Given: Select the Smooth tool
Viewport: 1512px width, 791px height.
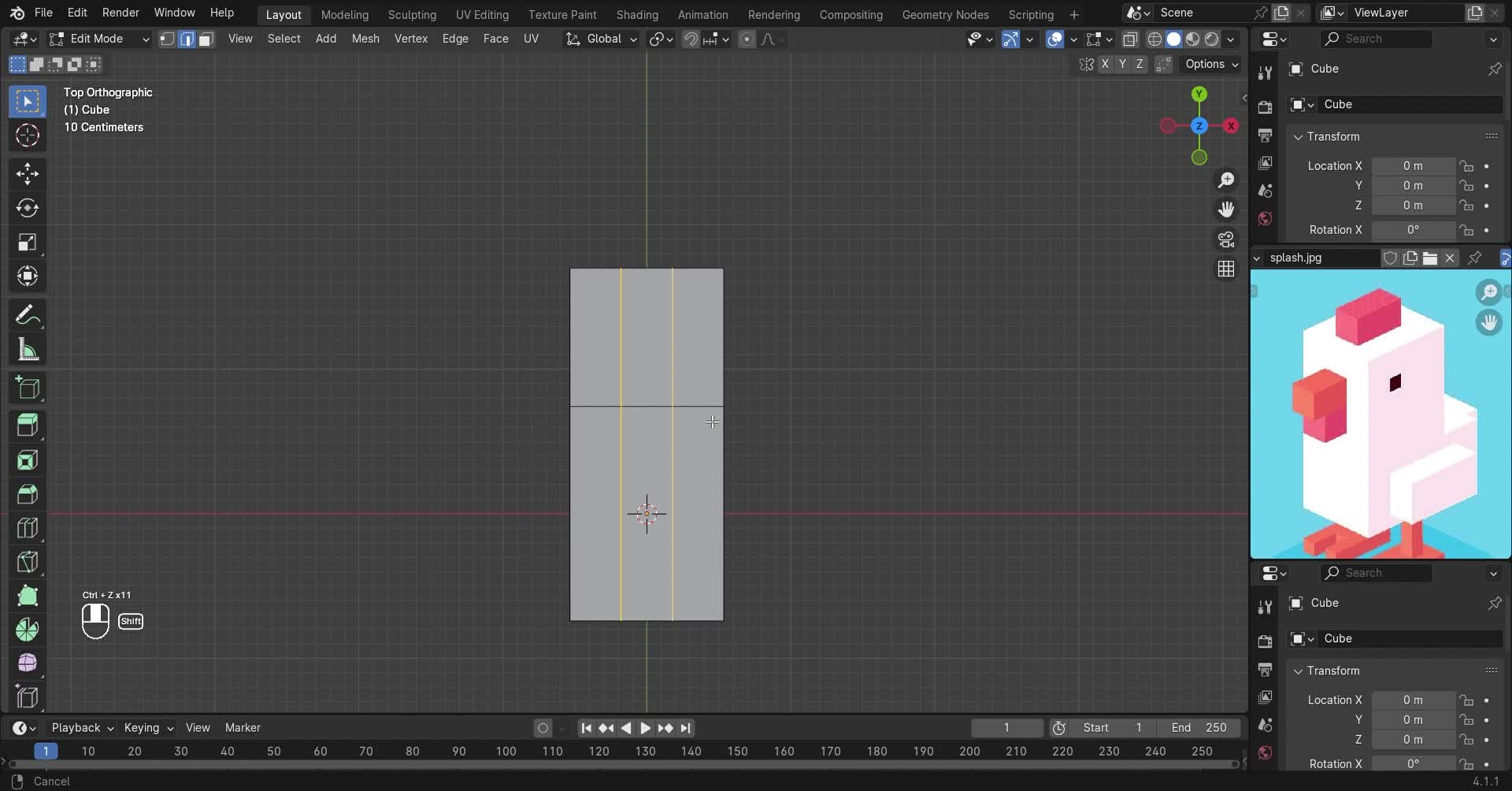Looking at the screenshot, I should pos(28,663).
